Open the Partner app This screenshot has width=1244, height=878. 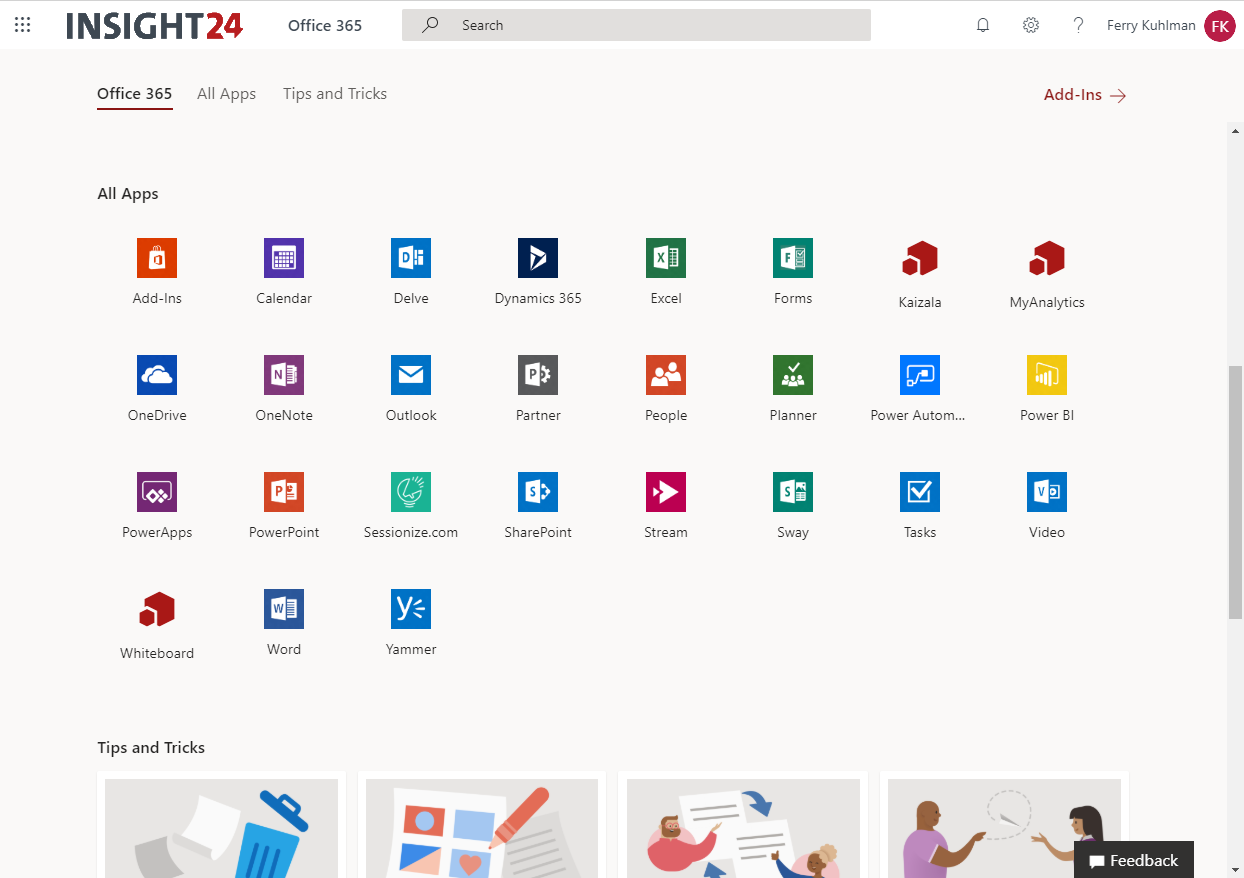538,375
